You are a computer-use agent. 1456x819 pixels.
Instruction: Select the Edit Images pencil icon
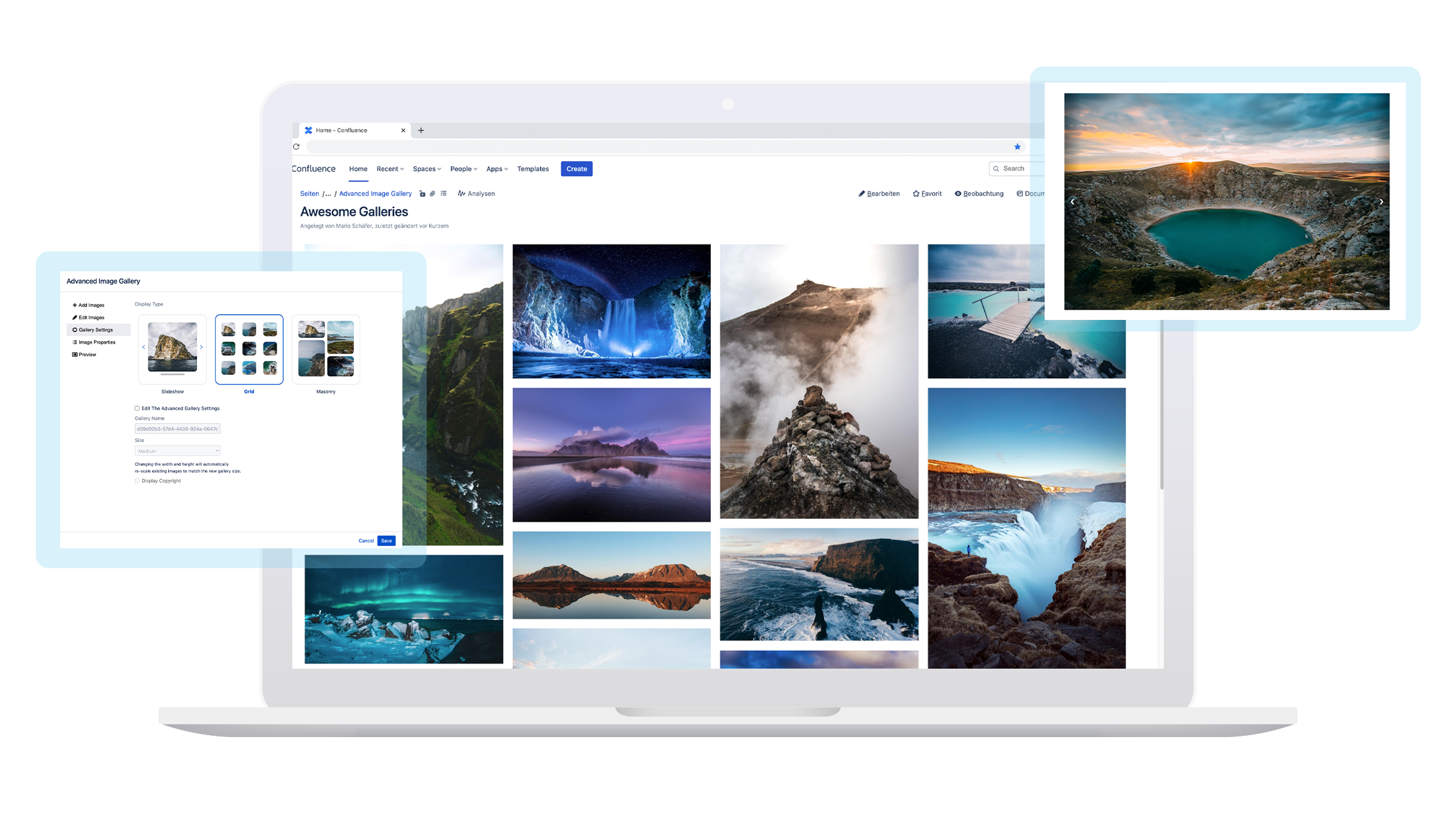(74, 317)
